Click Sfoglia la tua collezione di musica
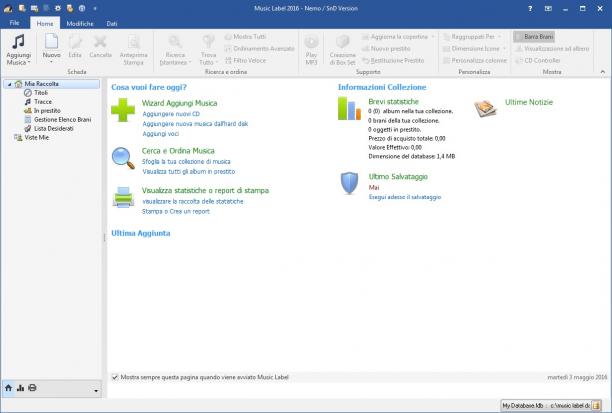The width and height of the screenshot is (612, 413). (186, 162)
